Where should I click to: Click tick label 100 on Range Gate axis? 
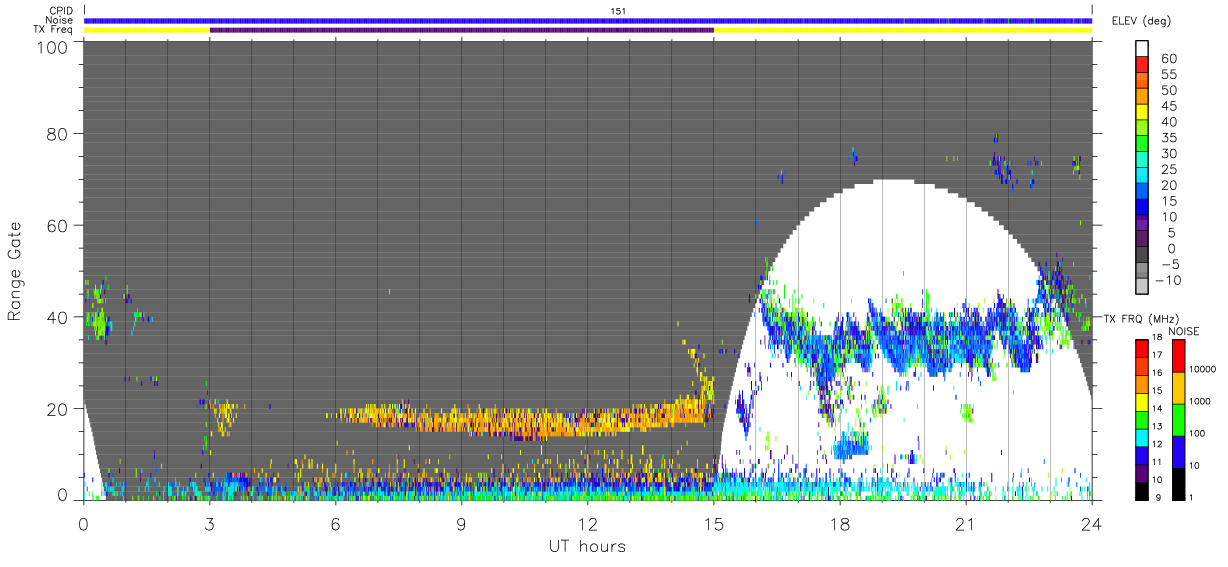(53, 47)
